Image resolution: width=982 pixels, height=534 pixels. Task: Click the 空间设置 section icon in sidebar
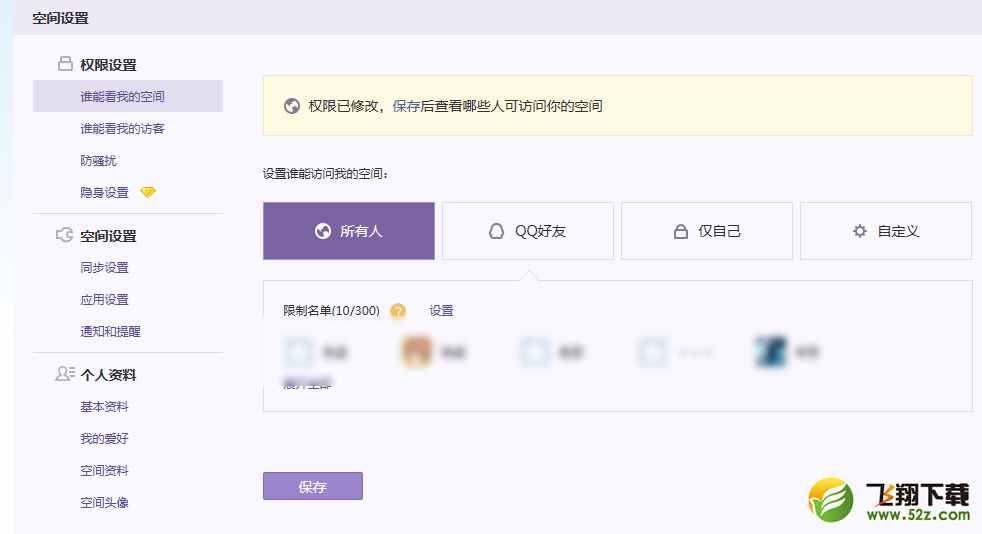point(65,236)
